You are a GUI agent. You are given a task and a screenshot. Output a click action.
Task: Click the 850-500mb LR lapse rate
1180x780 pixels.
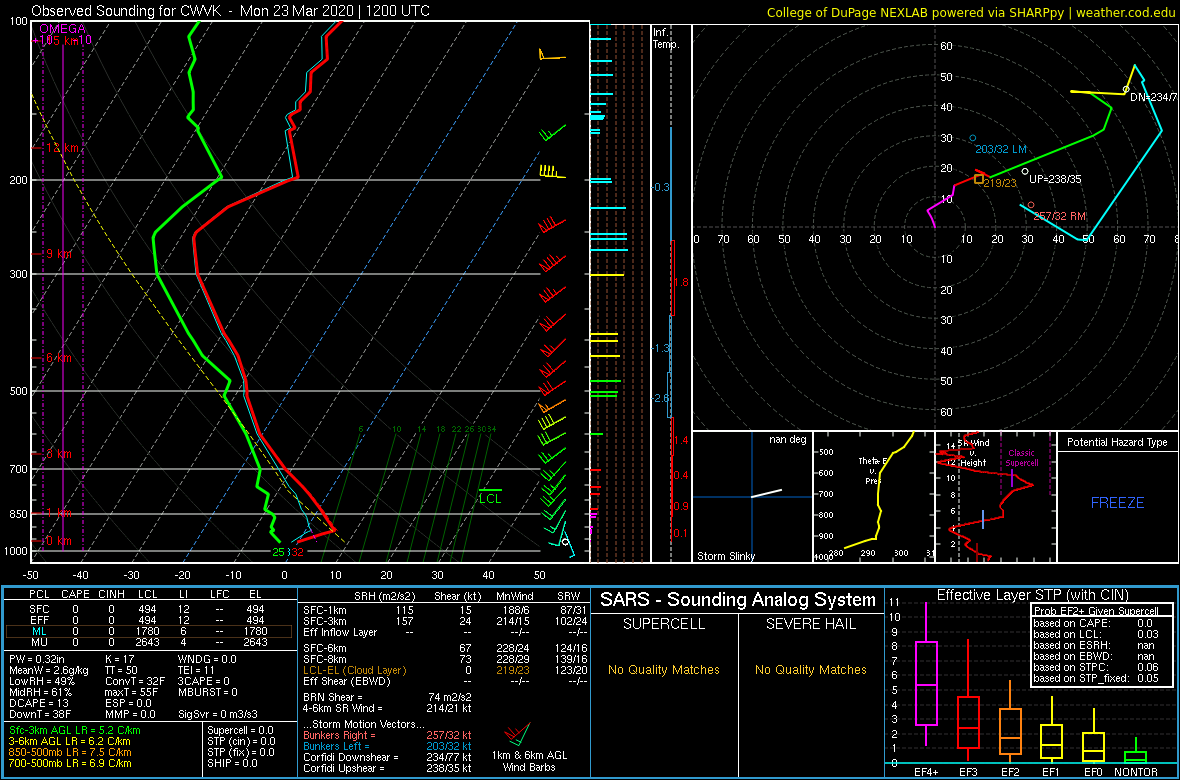[x=70, y=751]
